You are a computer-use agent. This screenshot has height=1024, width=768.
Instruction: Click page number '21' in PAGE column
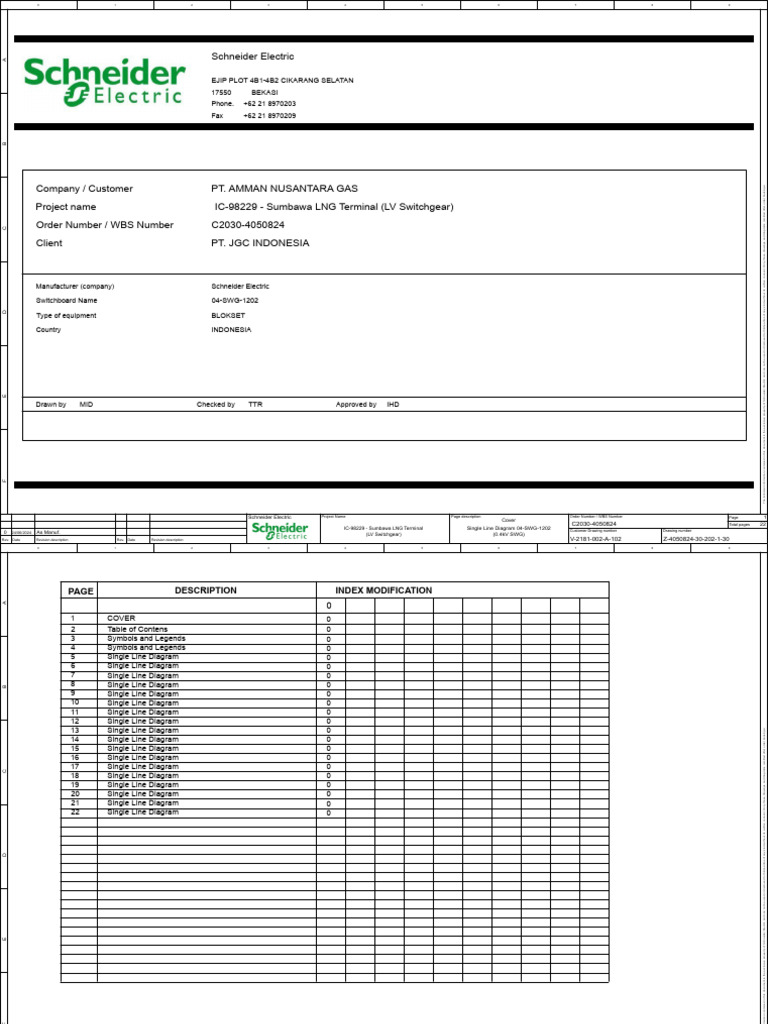click(74, 803)
